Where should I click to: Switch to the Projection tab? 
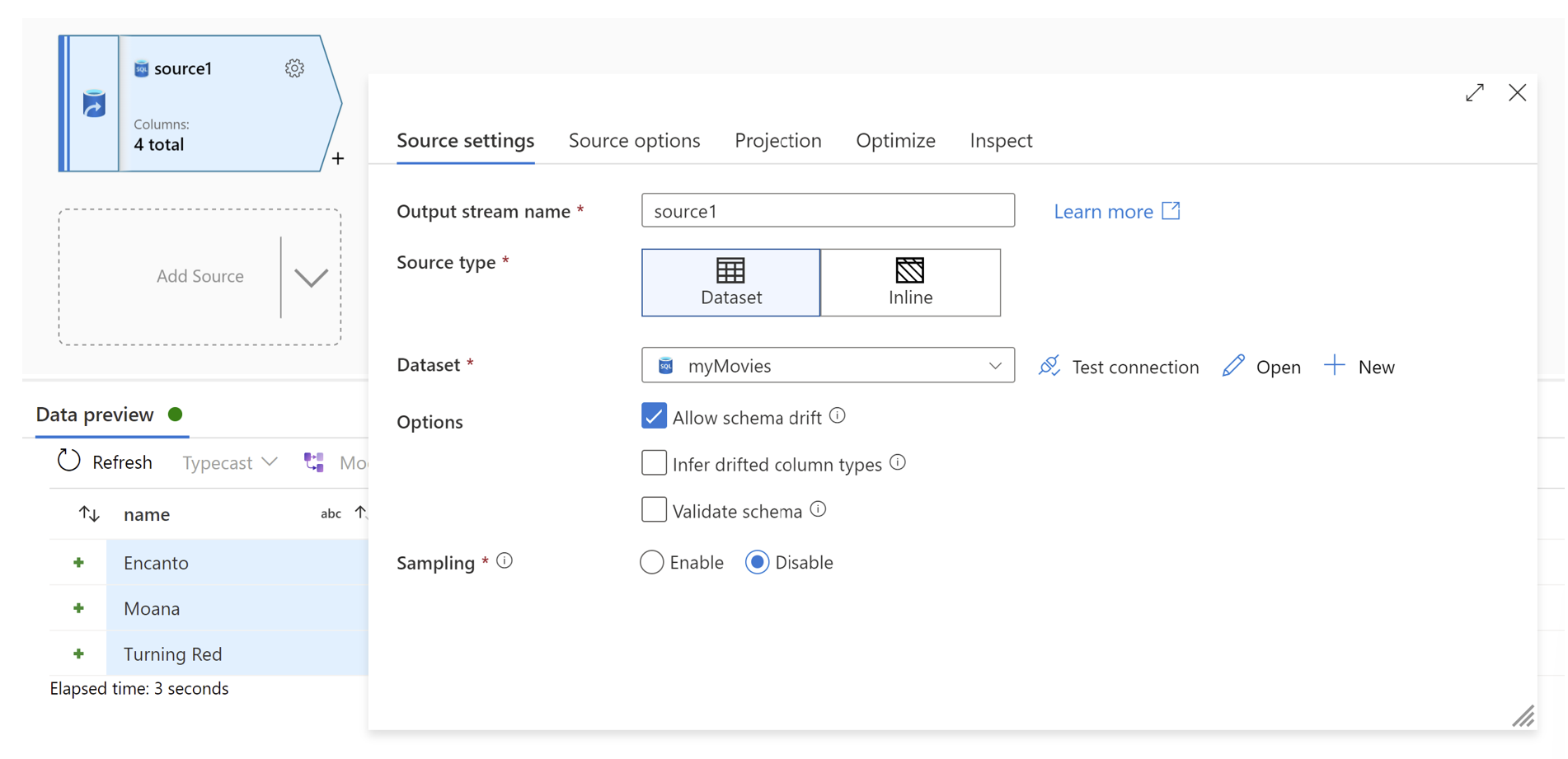click(x=777, y=141)
